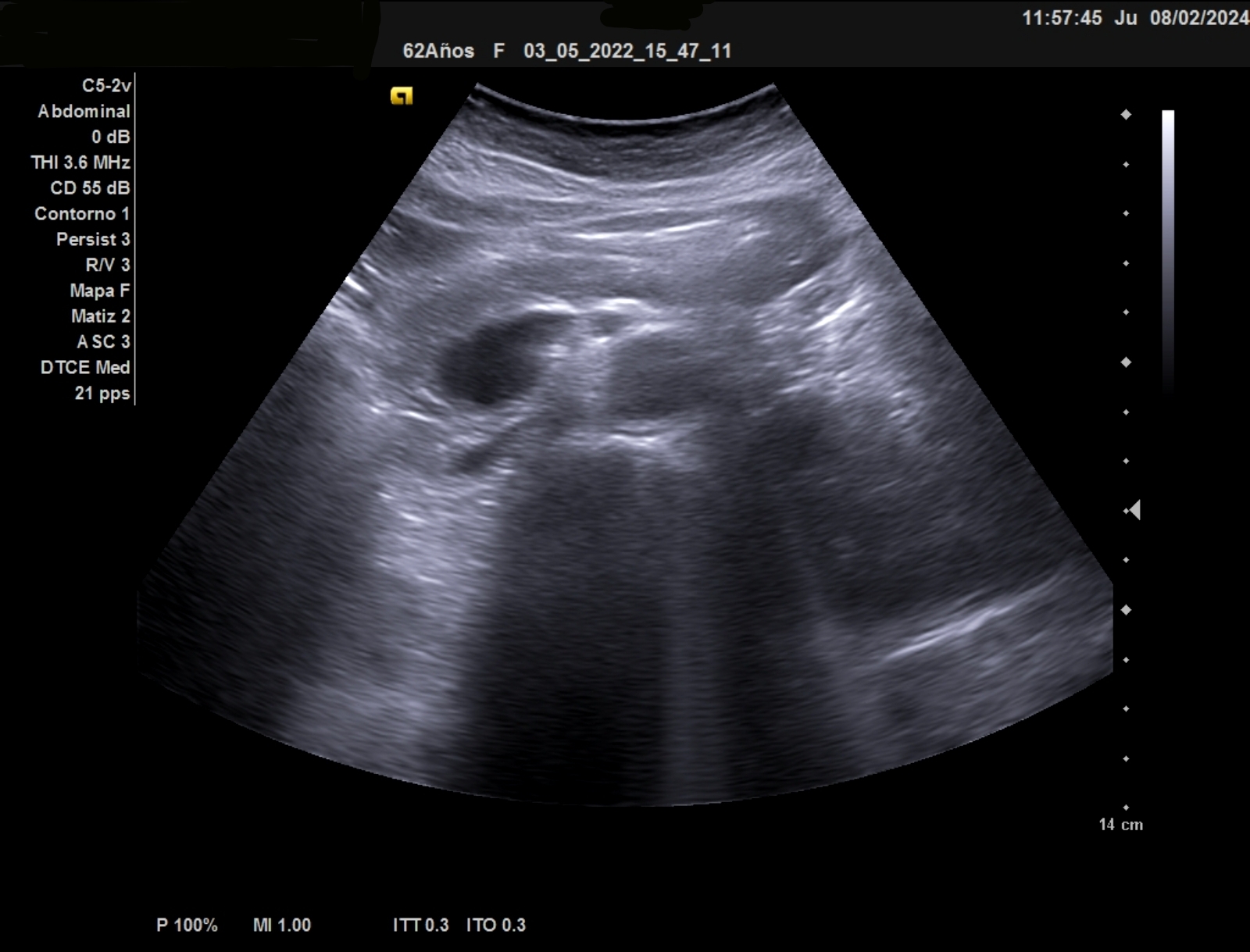This screenshot has height=952, width=1250.
Task: Click the 08/02/2024 exam date
Action: pyautogui.click(x=1198, y=18)
